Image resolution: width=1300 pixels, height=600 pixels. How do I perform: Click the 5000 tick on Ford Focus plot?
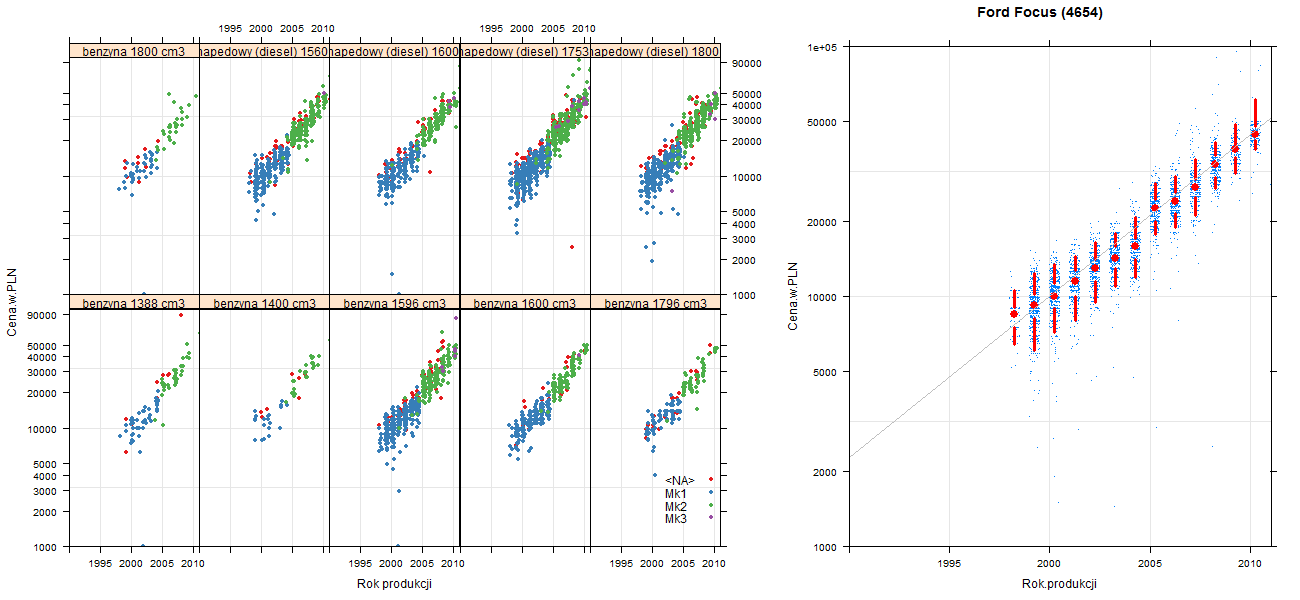click(x=827, y=372)
